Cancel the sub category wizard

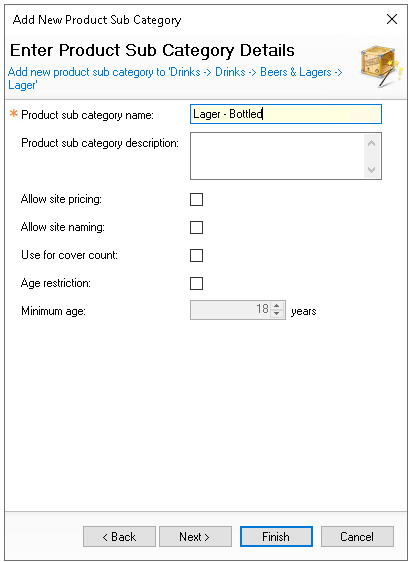point(357,537)
